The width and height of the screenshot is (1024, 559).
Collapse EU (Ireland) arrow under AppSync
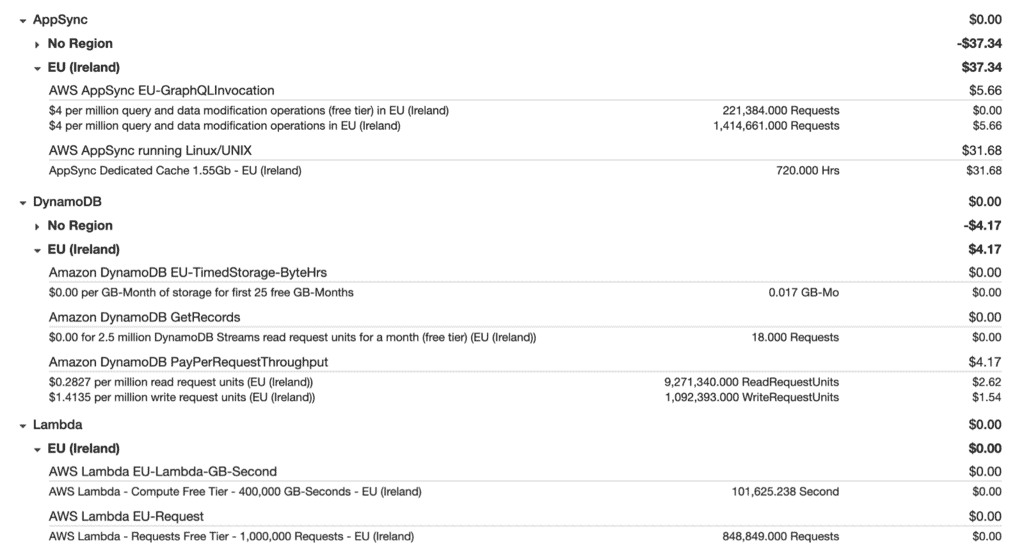click(37, 68)
